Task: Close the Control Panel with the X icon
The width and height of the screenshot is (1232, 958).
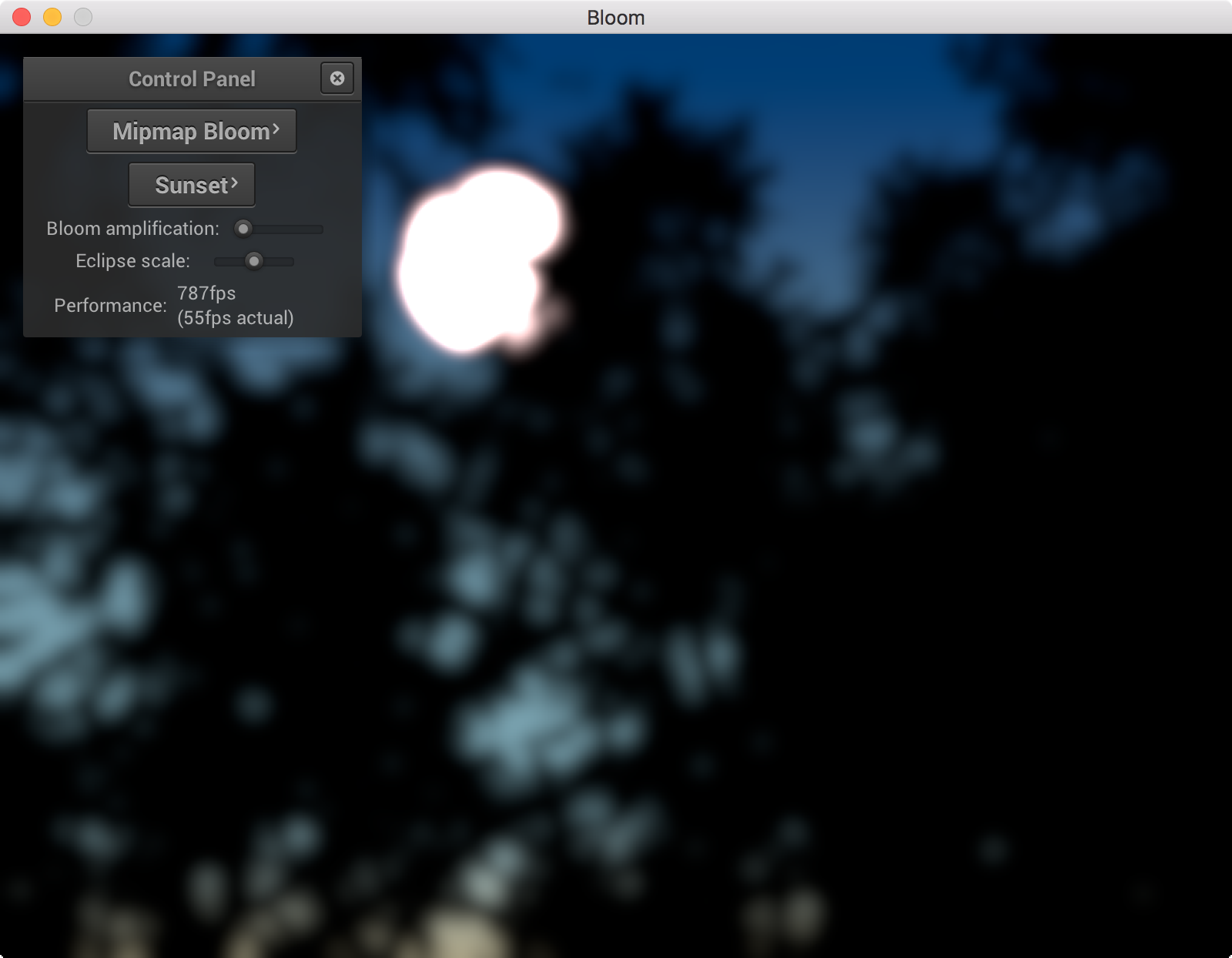Action: pyautogui.click(x=337, y=79)
